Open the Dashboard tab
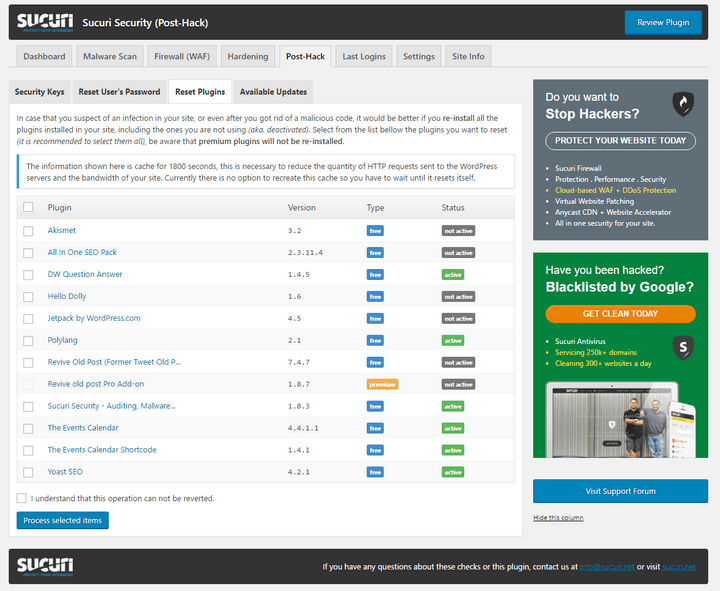Image resolution: width=720 pixels, height=591 pixels. click(x=44, y=56)
